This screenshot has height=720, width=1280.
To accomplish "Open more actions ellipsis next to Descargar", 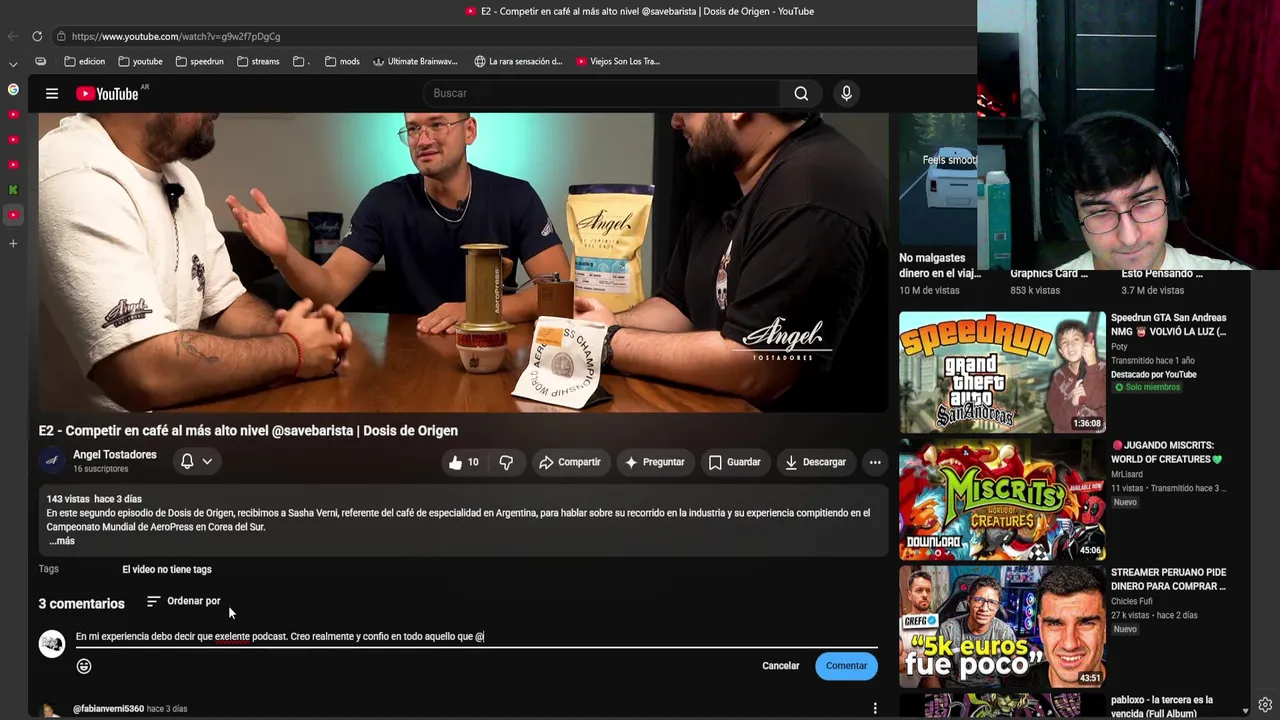I will pyautogui.click(x=875, y=462).
